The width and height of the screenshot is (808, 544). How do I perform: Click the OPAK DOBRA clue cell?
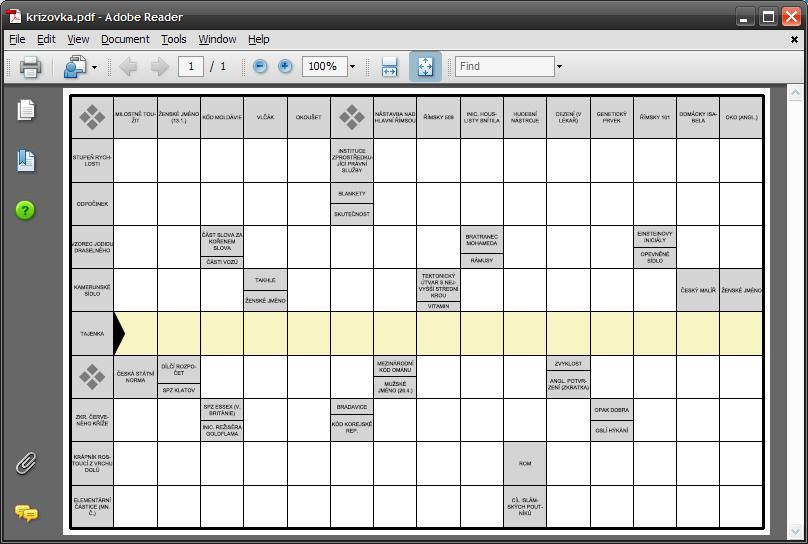click(612, 410)
